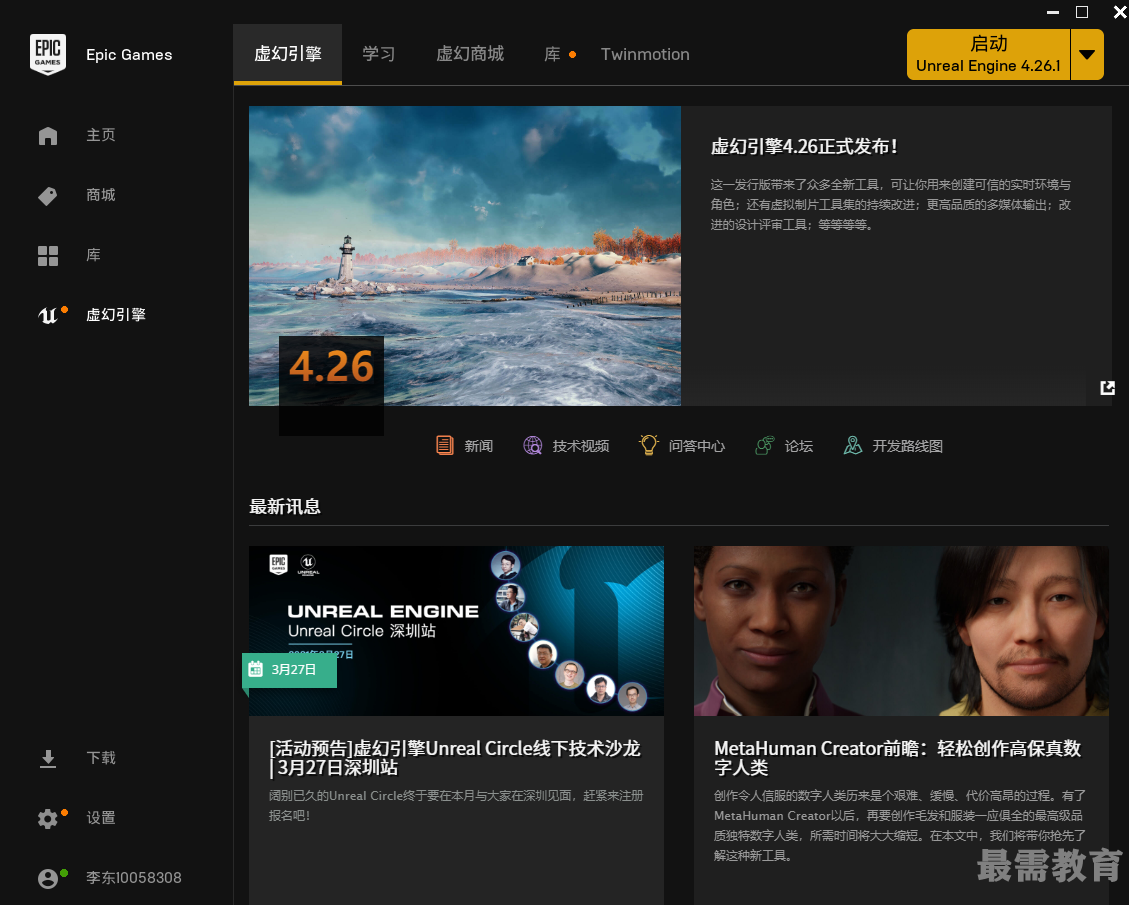Close the Epic Games launcher window
This screenshot has height=905, width=1129.
(1120, 12)
